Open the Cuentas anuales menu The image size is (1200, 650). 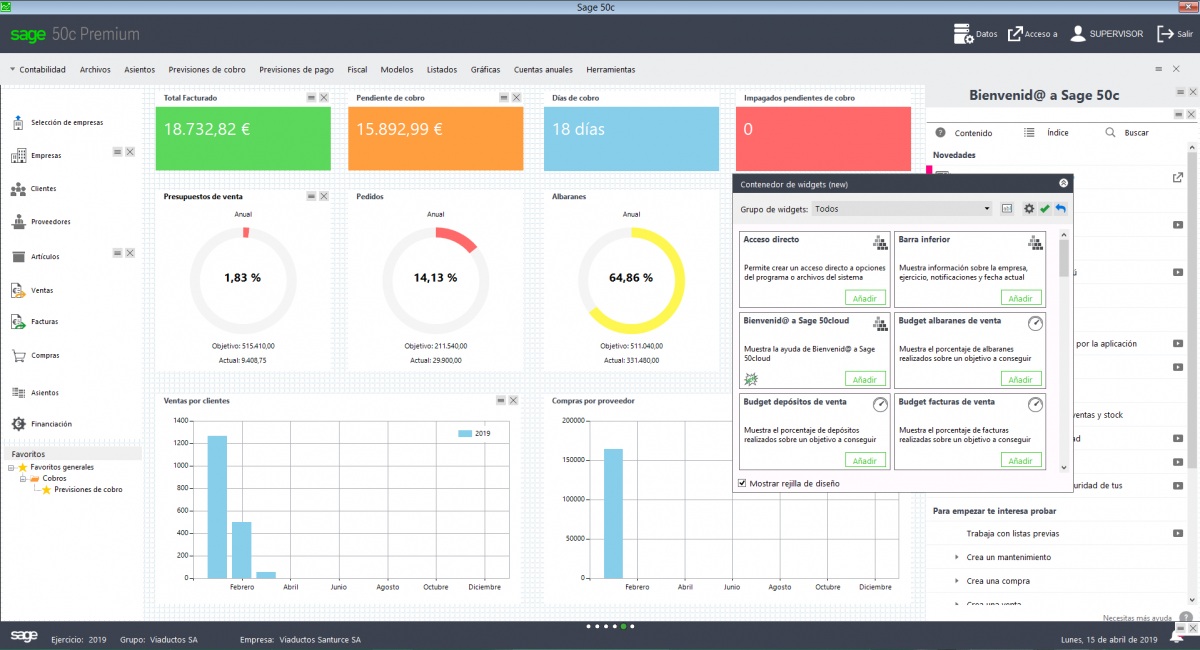click(x=543, y=70)
